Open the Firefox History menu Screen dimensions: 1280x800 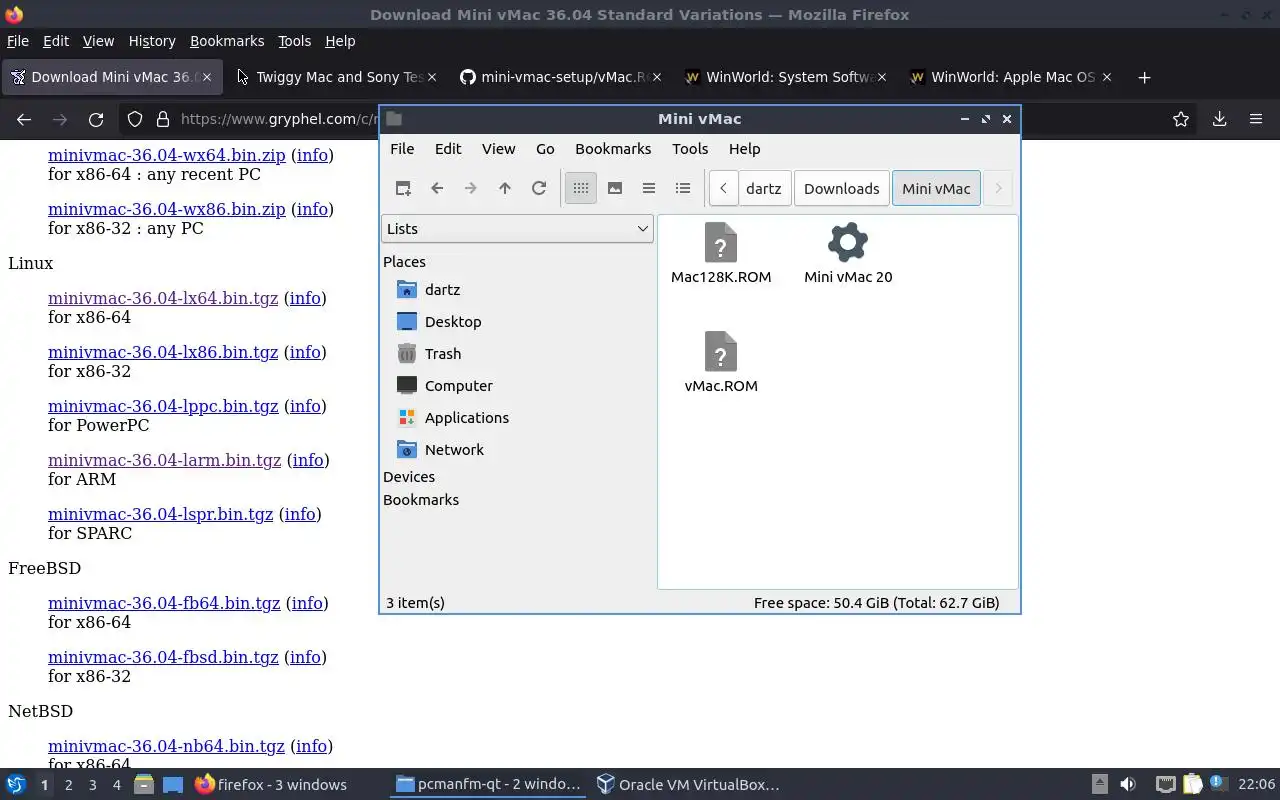click(x=152, y=41)
